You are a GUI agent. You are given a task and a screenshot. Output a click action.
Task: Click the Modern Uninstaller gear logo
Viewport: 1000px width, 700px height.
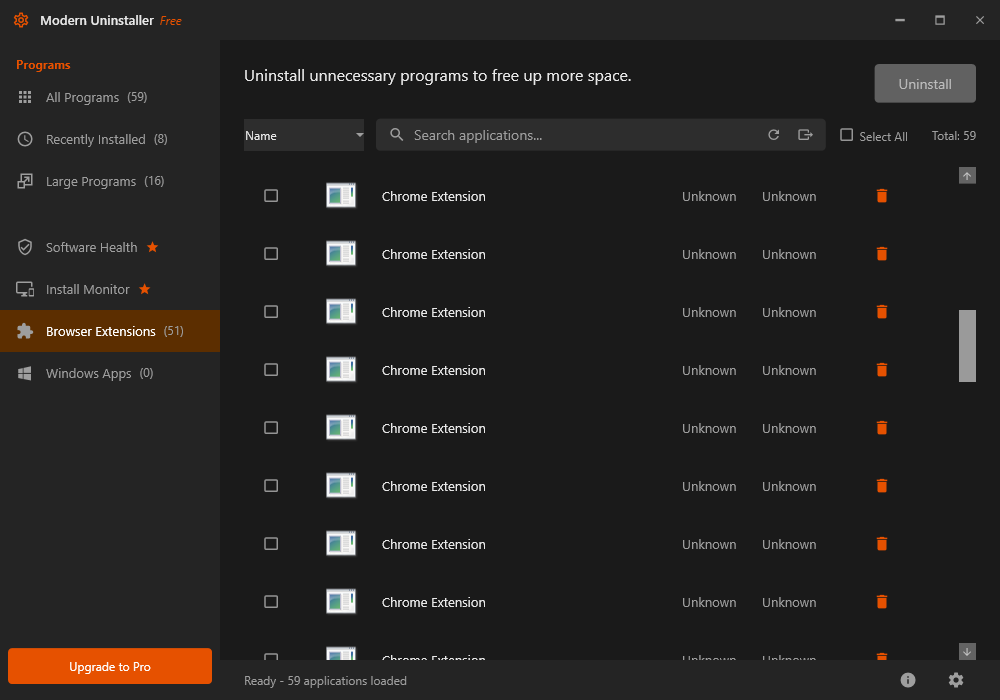click(x=21, y=20)
